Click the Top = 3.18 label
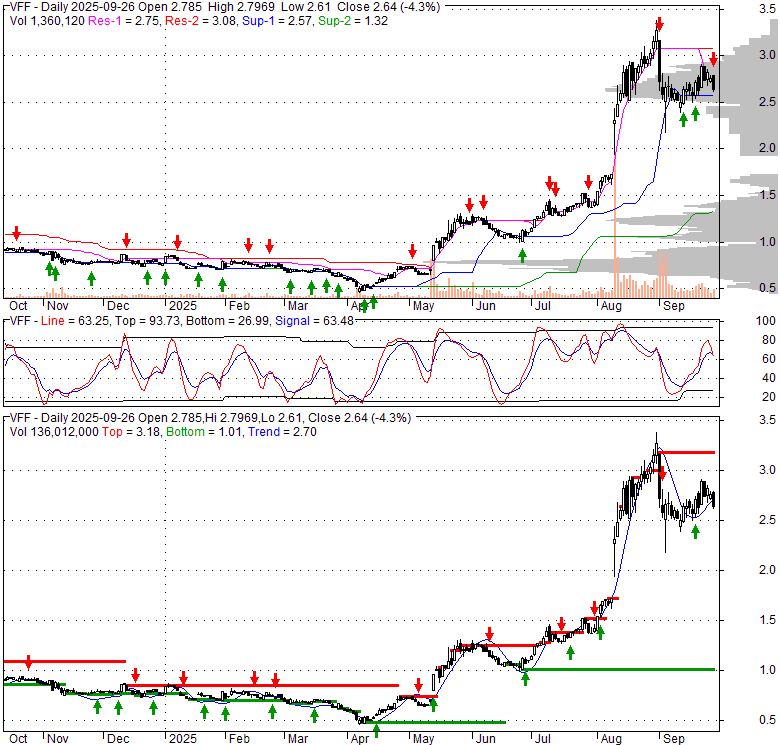Viewport: 780px width, 745px height. click(131, 432)
